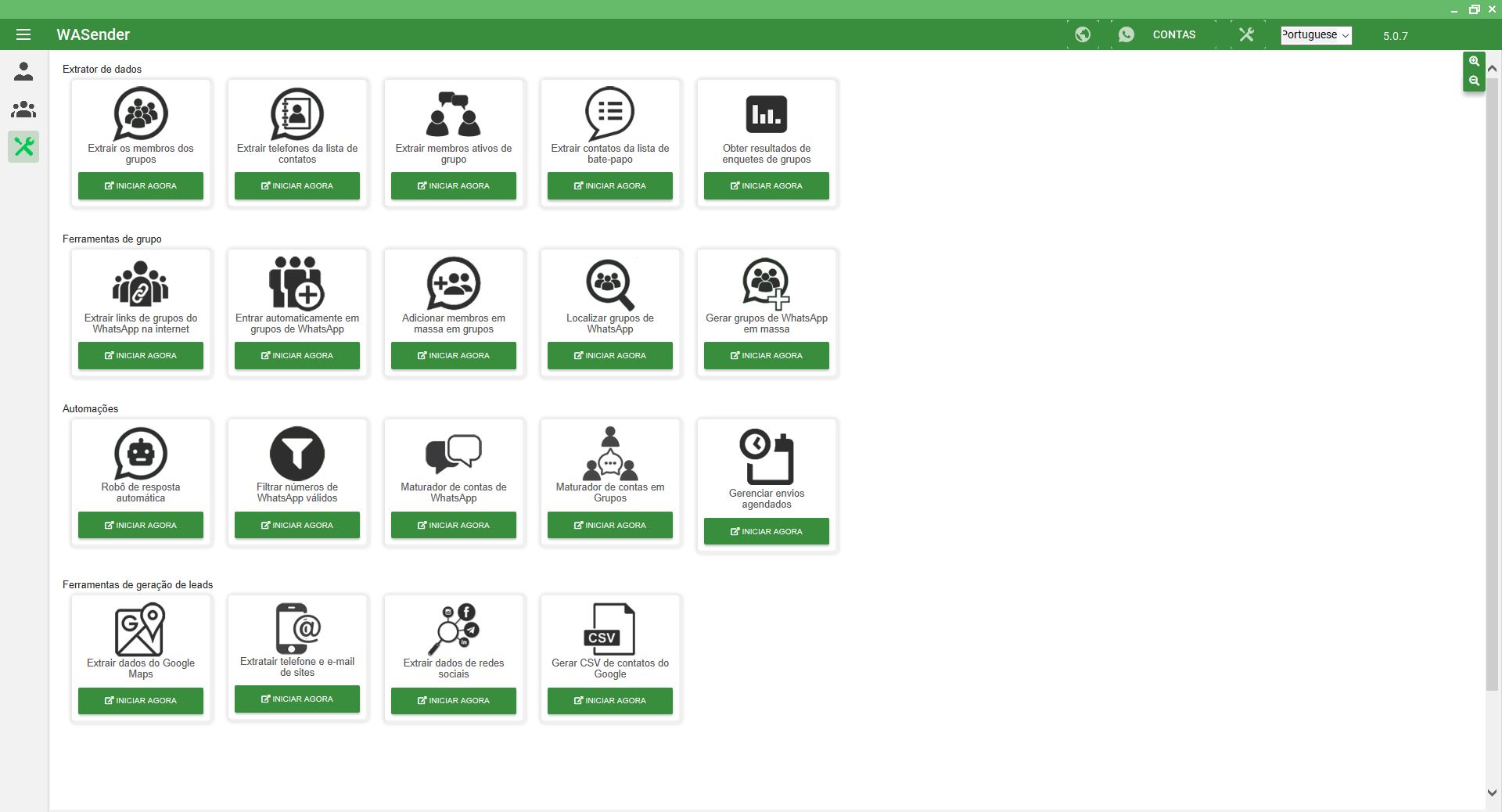Open the Portuguese language dropdown
Image resolution: width=1502 pixels, height=812 pixels.
coord(1316,35)
